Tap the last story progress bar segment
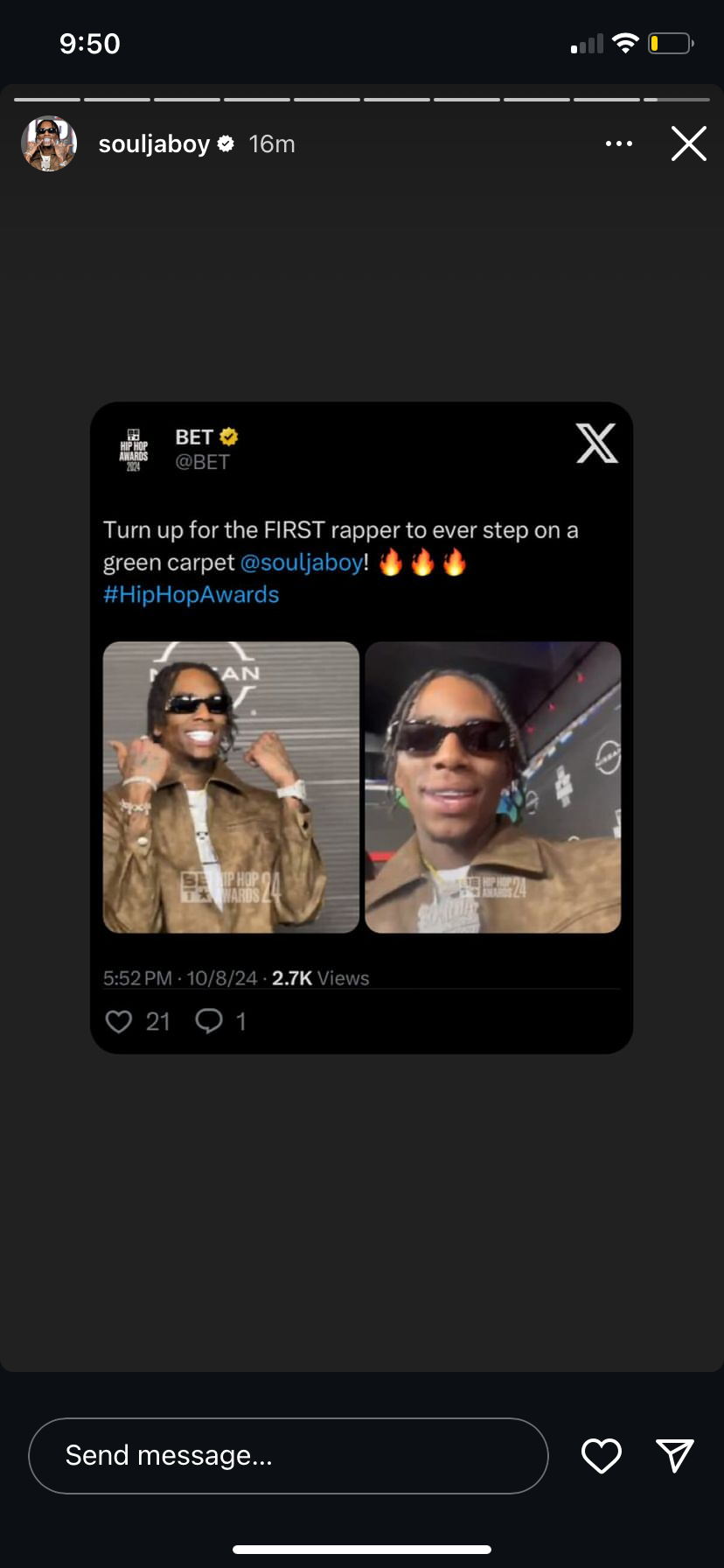Image resolution: width=724 pixels, height=1568 pixels. coord(677,100)
